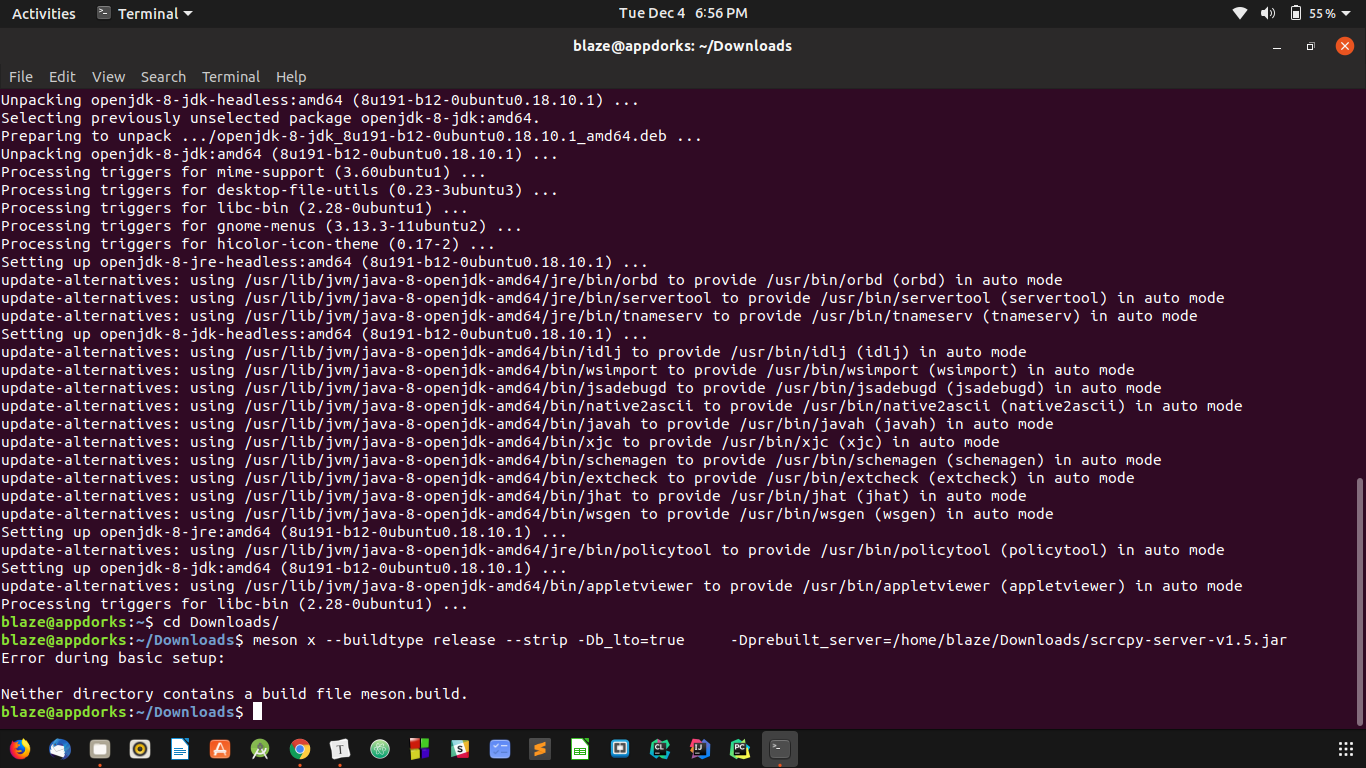Open the File menu in Terminal

pos(20,77)
